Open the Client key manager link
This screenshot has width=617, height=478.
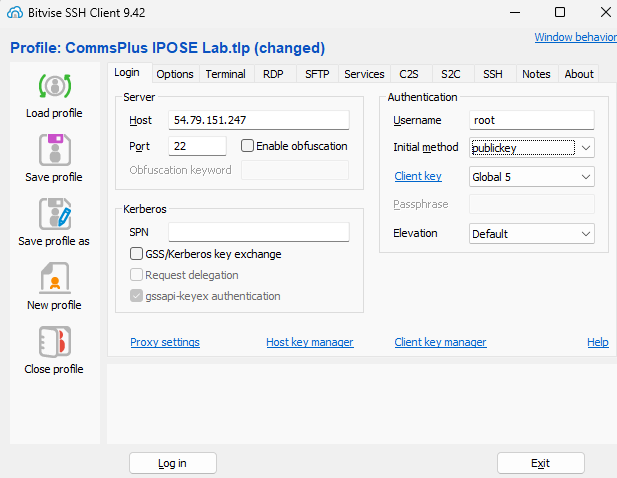[x=440, y=342]
